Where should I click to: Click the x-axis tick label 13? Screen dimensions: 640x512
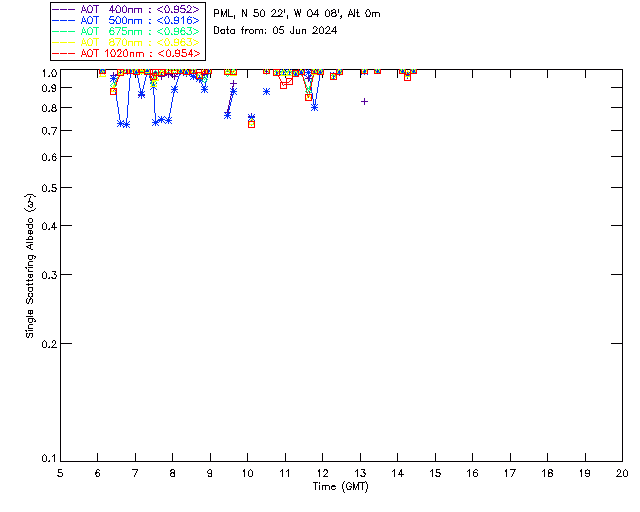pyautogui.click(x=360, y=473)
